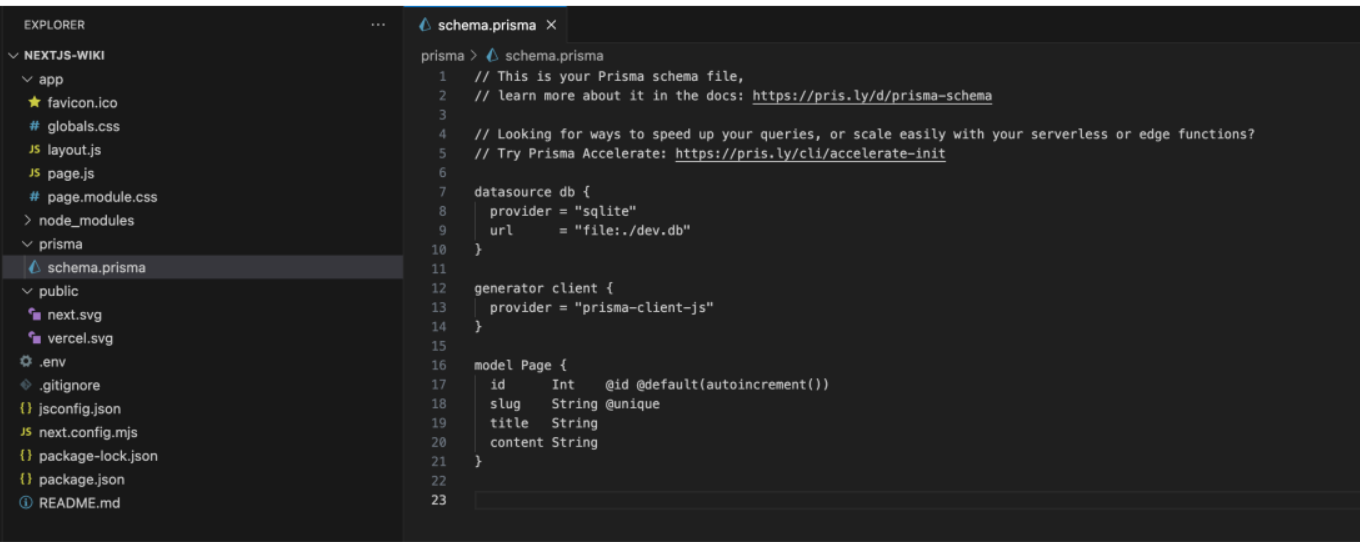Open the pris.ly/cli/accelerate-init link
The height and width of the screenshot is (542, 1360).
click(810, 154)
